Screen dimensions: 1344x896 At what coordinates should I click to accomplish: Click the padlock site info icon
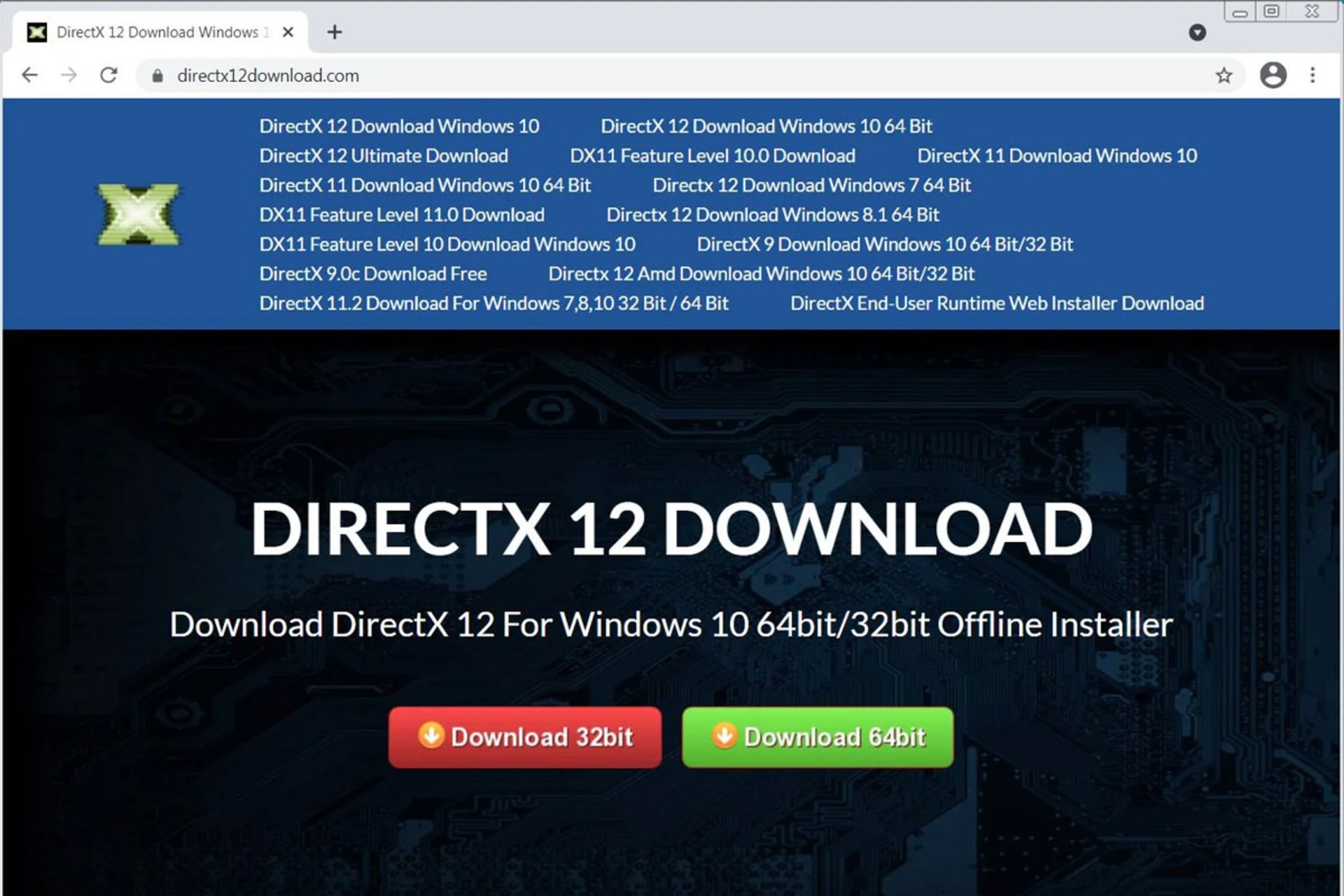click(157, 76)
